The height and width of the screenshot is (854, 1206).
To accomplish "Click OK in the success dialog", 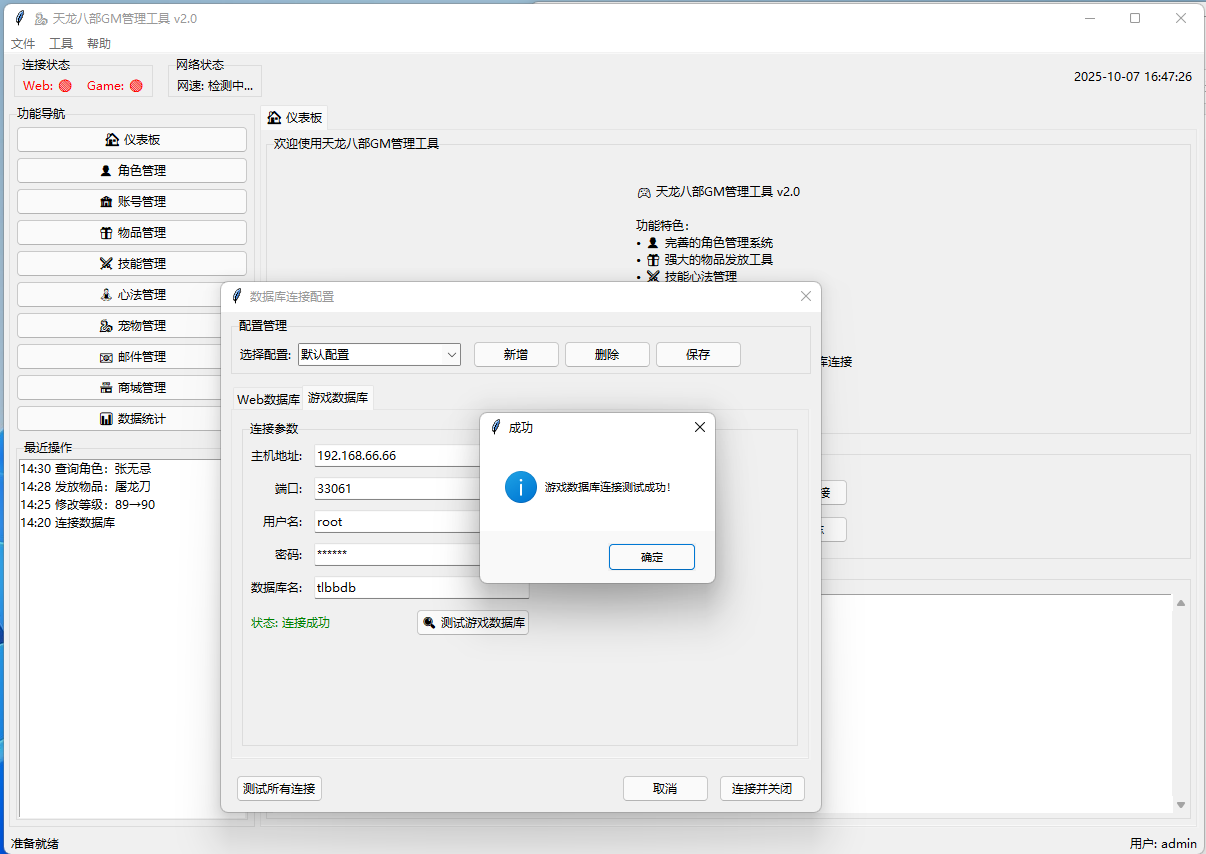I will click(651, 557).
